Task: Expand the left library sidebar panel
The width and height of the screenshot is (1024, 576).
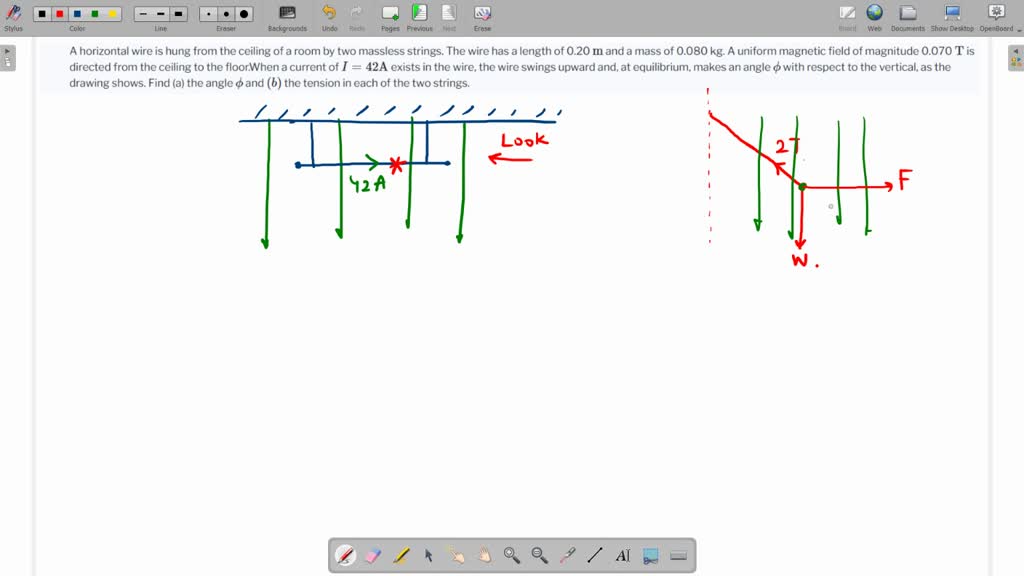Action: (x=8, y=58)
